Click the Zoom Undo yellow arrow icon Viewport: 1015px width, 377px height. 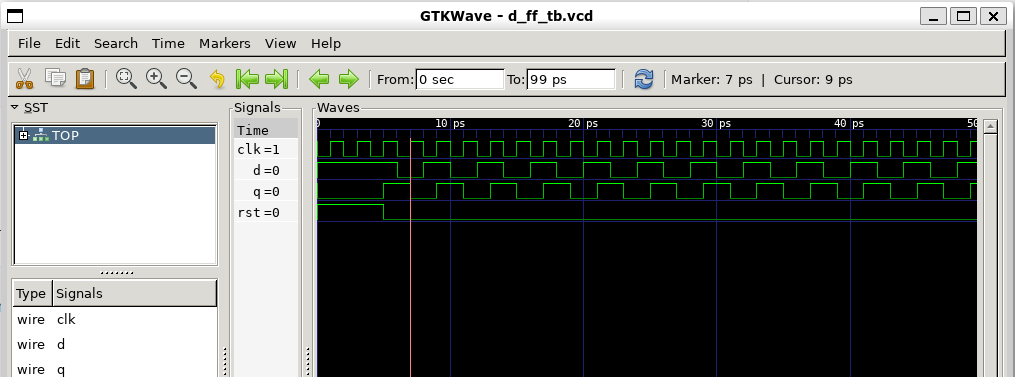coord(218,79)
